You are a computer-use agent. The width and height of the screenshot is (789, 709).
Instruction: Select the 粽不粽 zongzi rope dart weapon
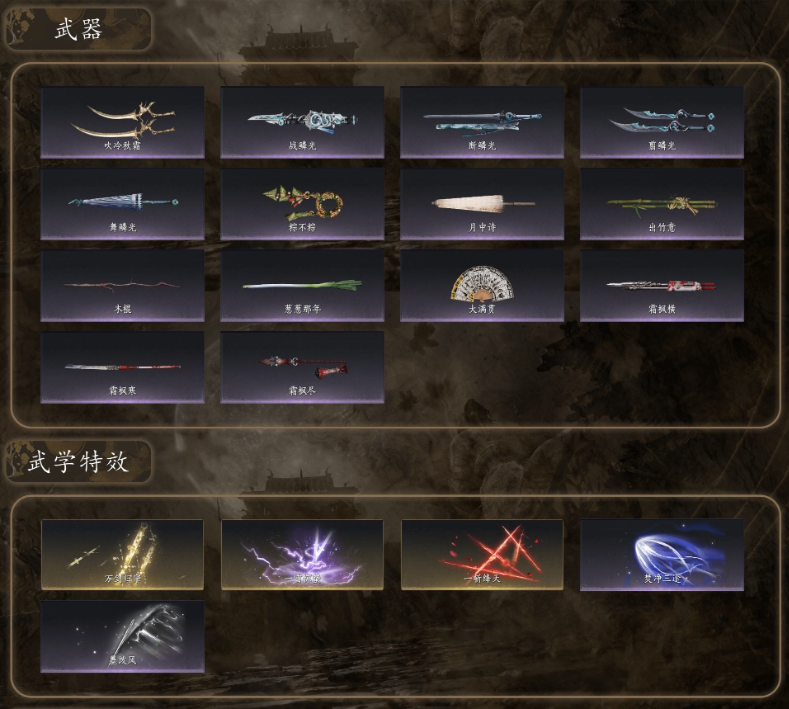point(302,204)
